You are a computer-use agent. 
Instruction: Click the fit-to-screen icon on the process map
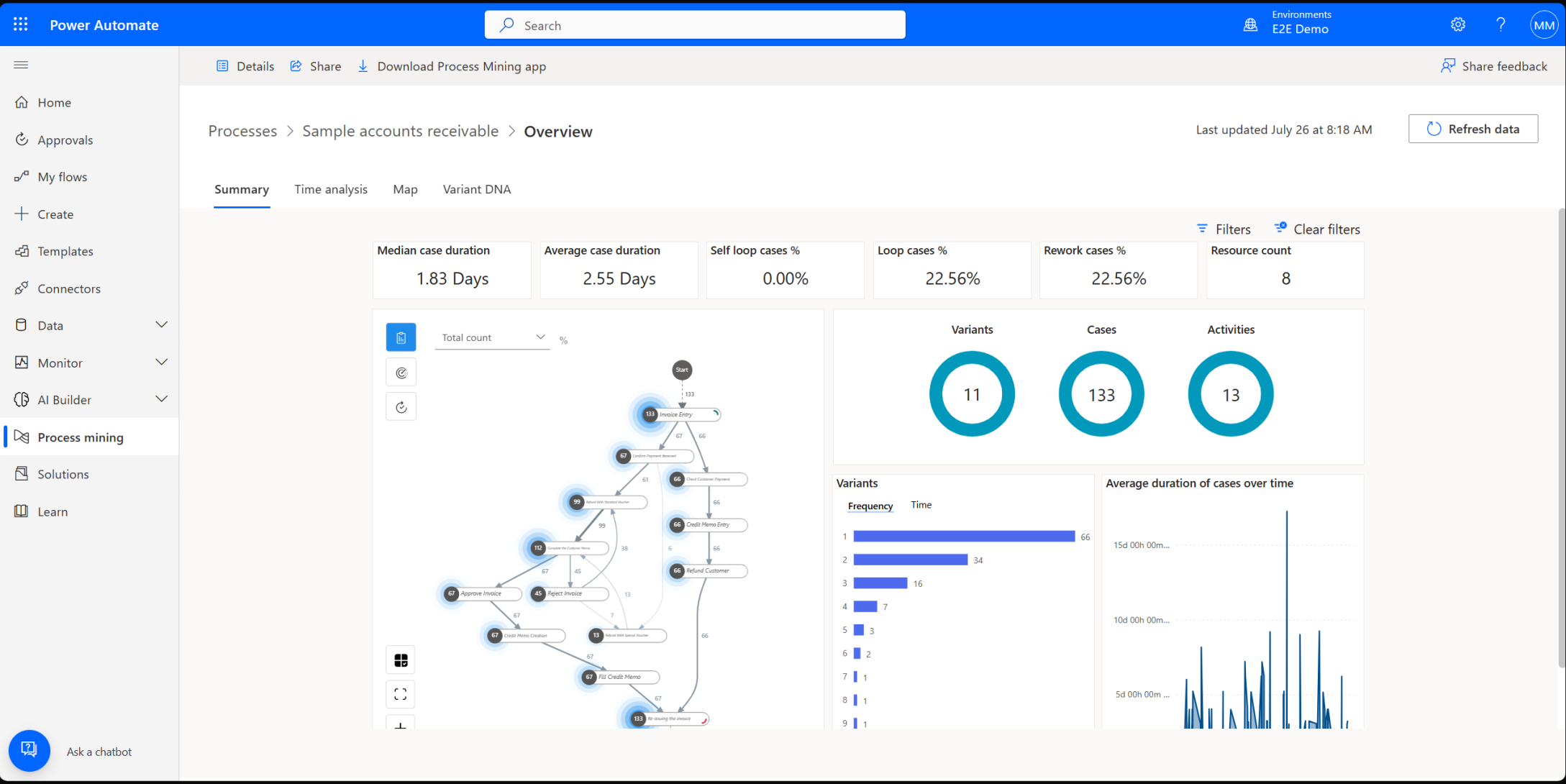[401, 694]
